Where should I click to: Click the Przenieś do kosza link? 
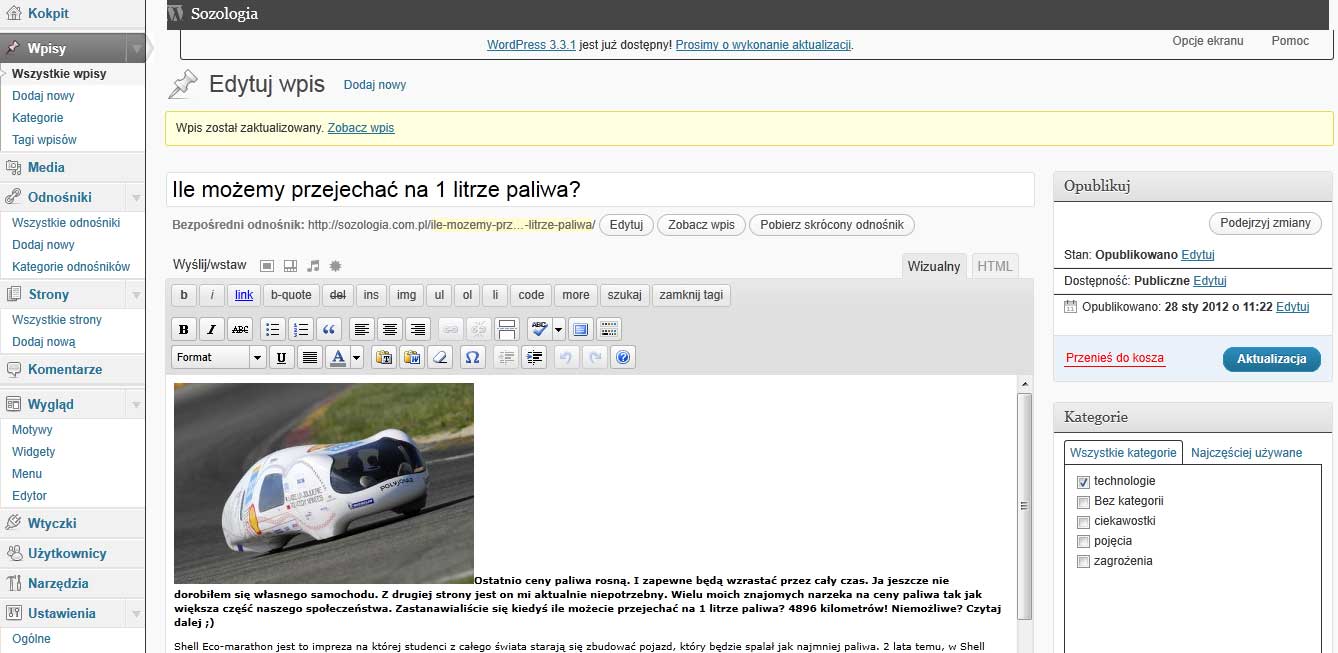point(1114,358)
